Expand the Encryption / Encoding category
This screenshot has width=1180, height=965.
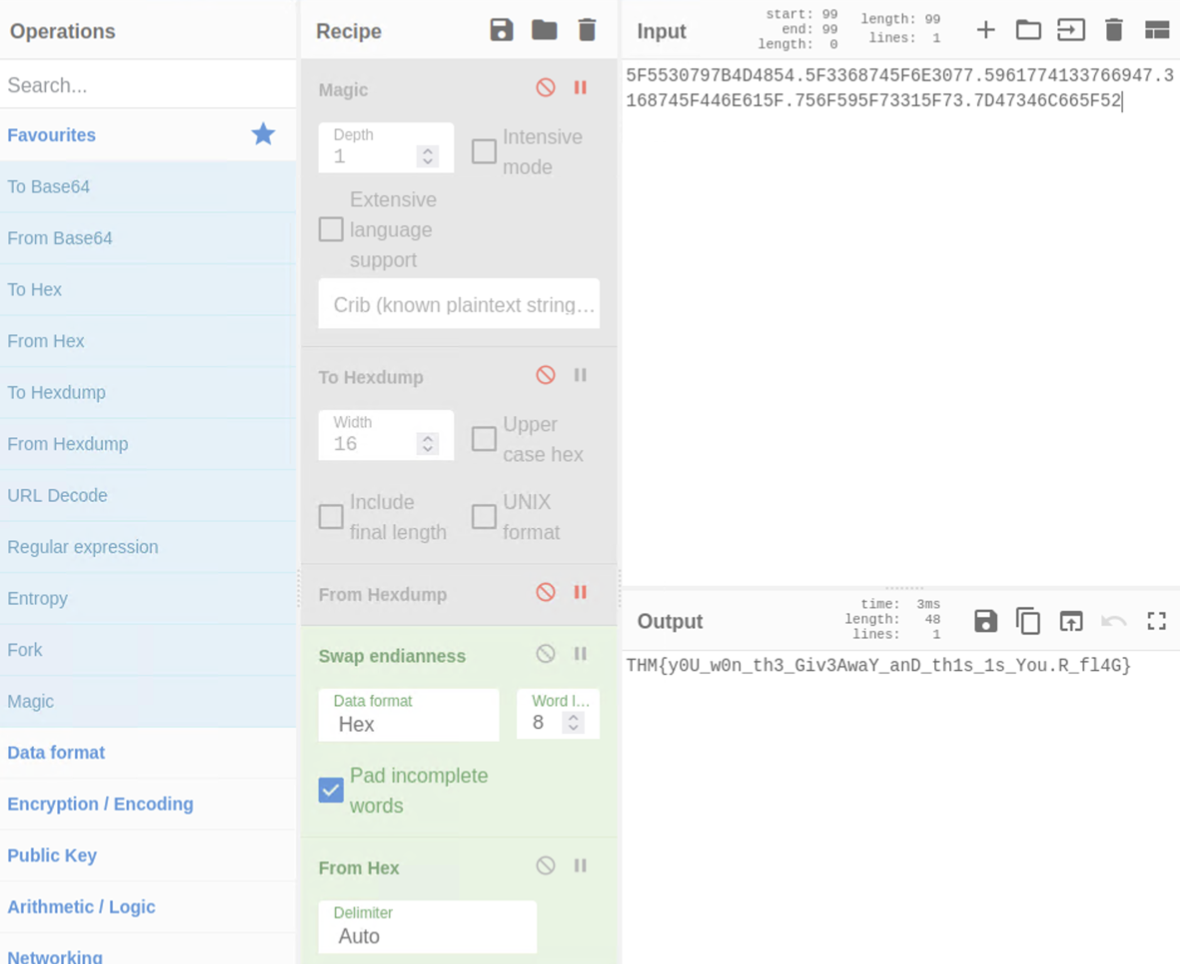coord(100,804)
